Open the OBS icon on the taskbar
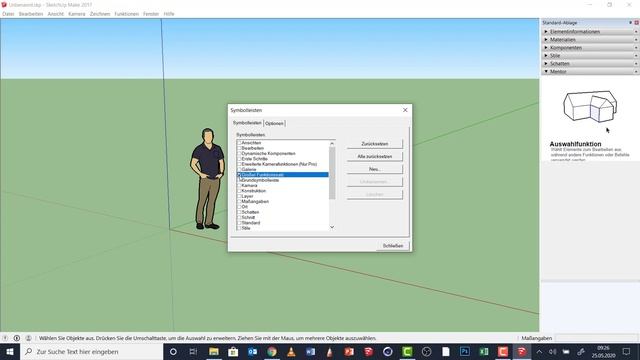The width and height of the screenshot is (640, 360). (x=427, y=351)
